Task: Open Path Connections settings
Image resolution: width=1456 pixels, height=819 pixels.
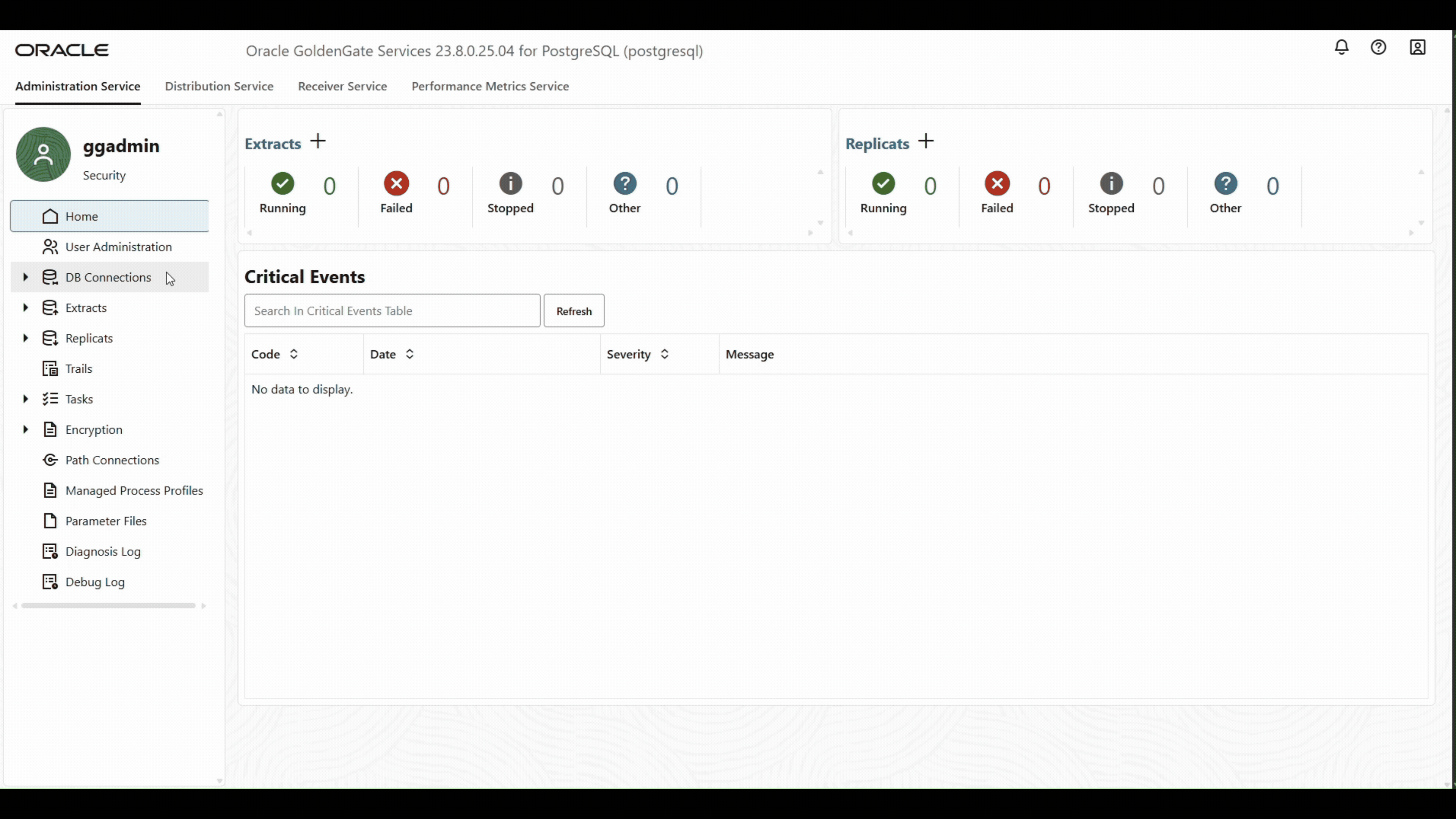Action: 112,460
